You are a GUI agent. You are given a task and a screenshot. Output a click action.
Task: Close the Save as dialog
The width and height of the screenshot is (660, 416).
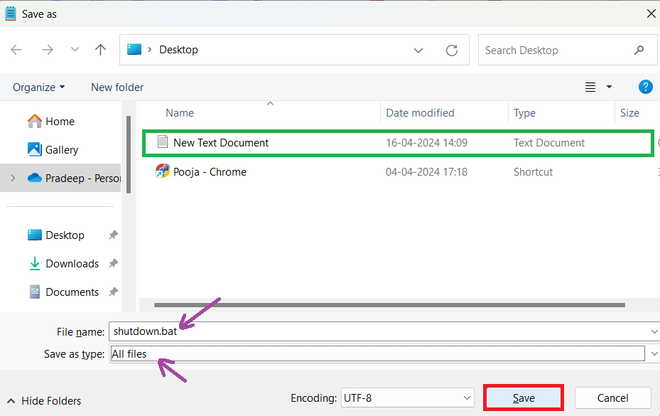[651, 13]
